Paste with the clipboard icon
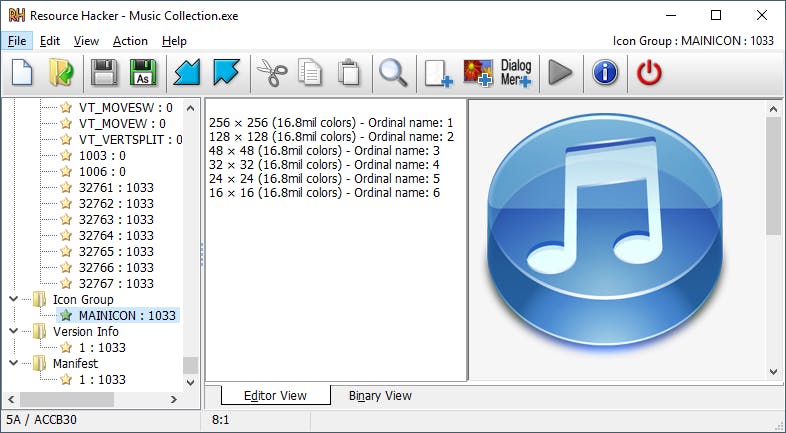This screenshot has width=786, height=433. [x=349, y=73]
